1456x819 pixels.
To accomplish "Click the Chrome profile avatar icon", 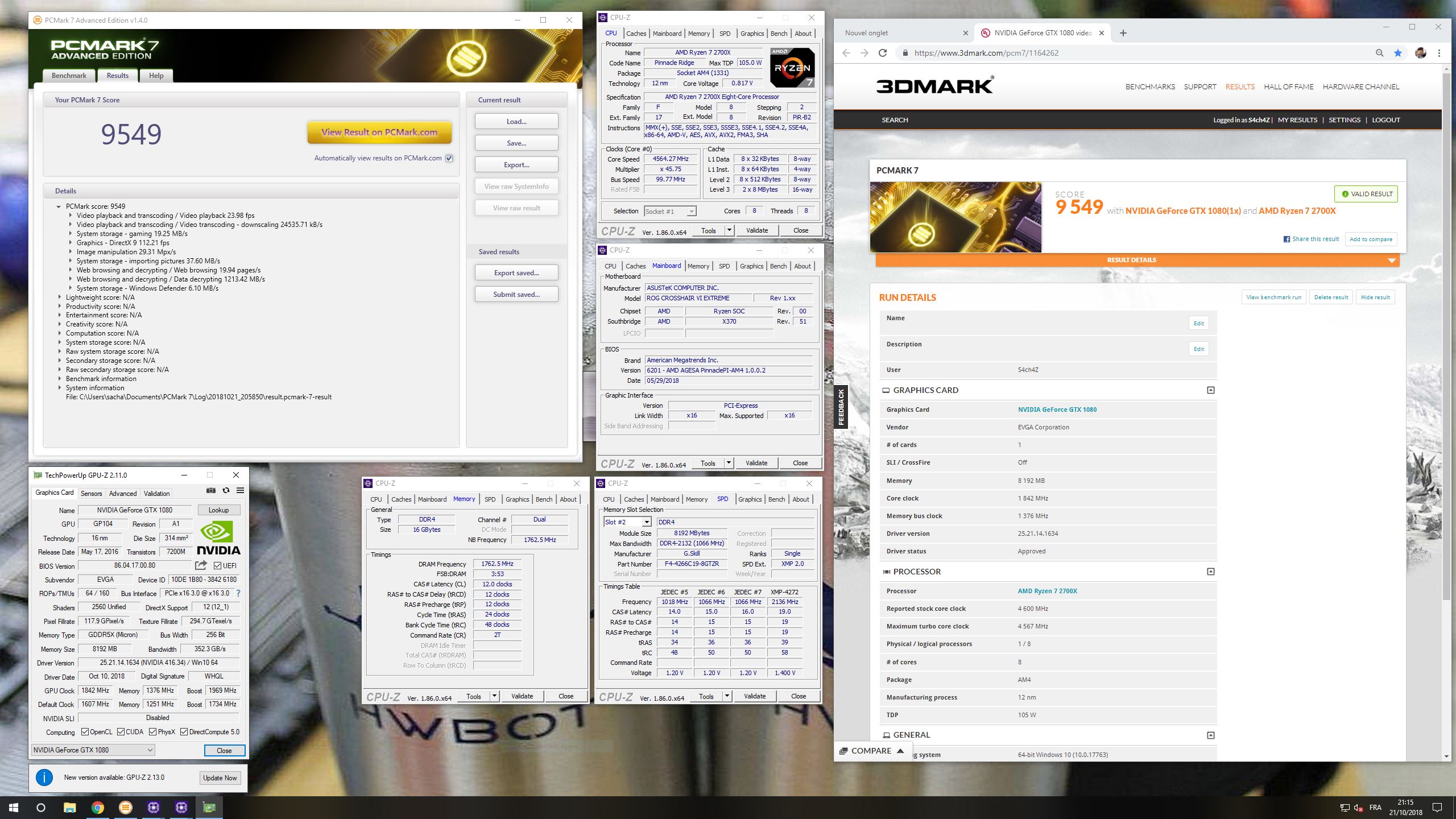I will [x=1421, y=53].
